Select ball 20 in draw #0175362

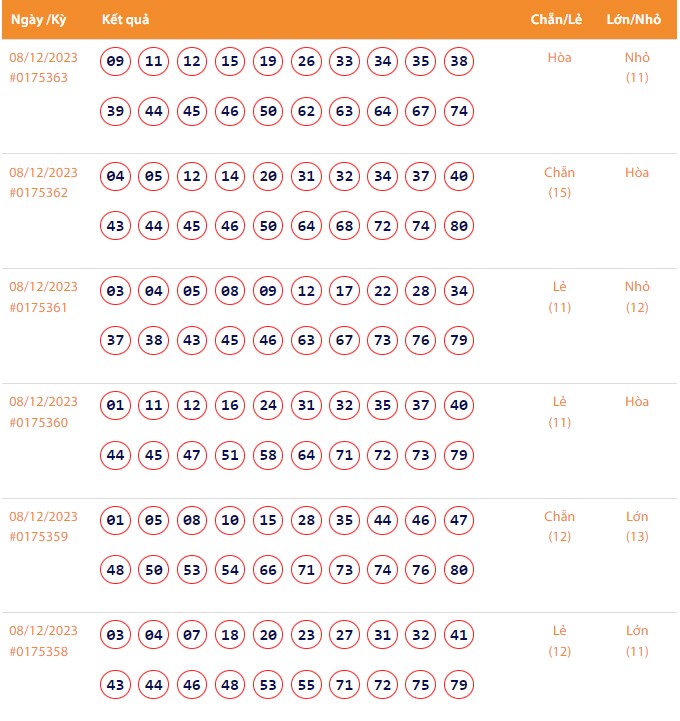[x=268, y=177]
